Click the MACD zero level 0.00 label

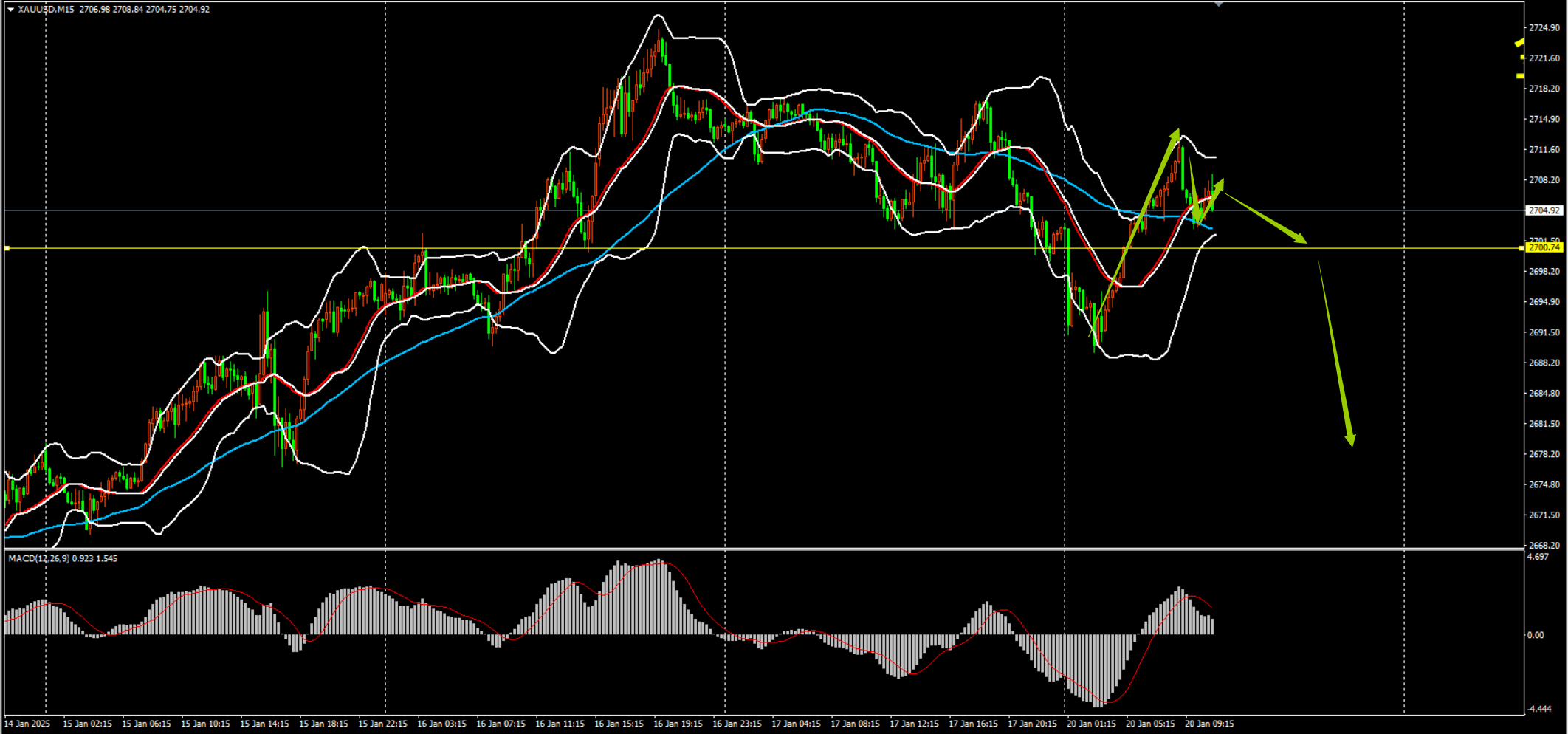pyautogui.click(x=1536, y=635)
